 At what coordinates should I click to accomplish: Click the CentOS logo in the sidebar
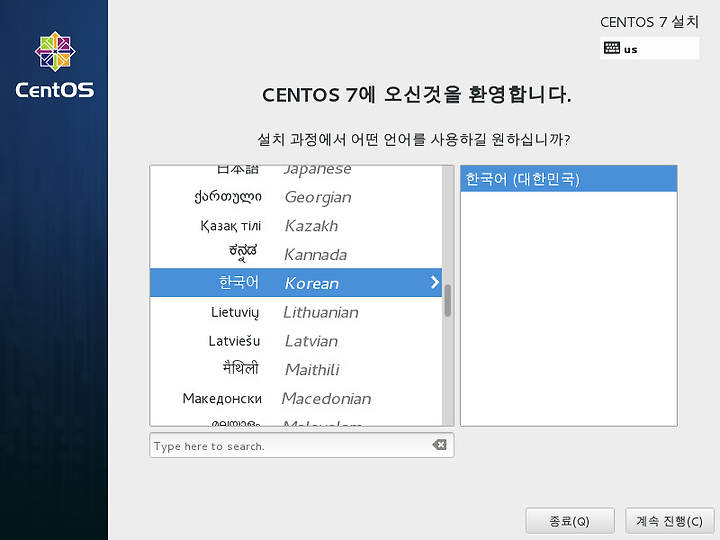coord(55,65)
